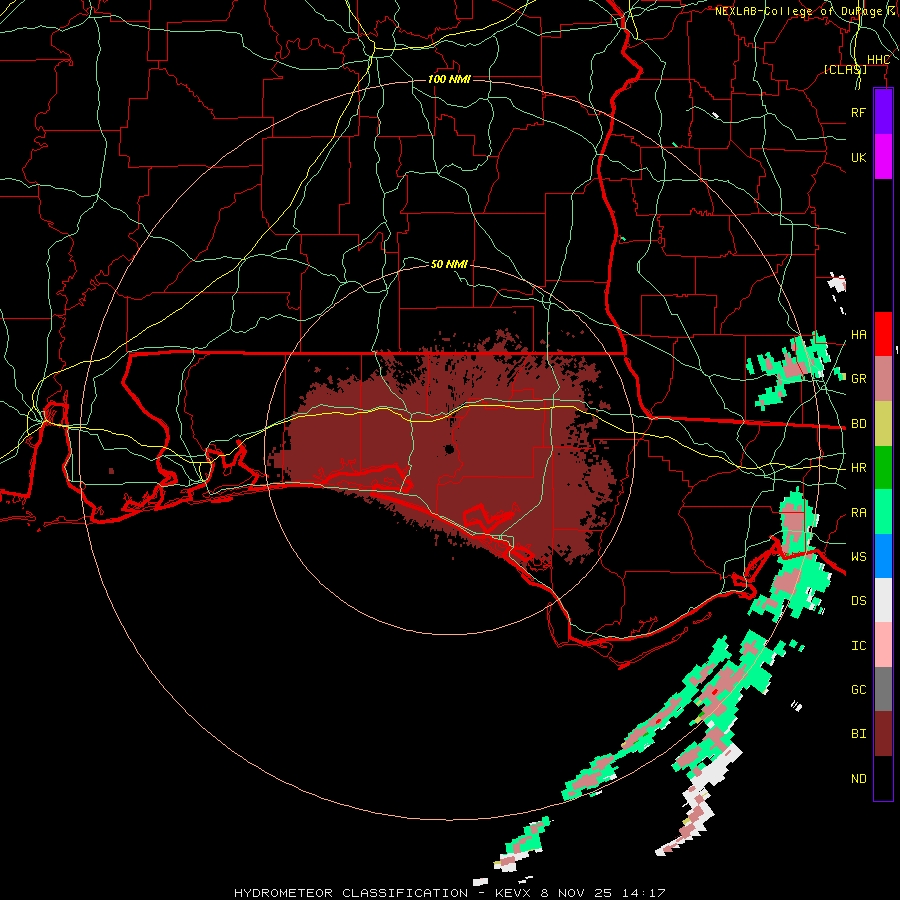This screenshot has height=900, width=900.
Task: Click the BI dark red legend swatch
Action: (883, 734)
